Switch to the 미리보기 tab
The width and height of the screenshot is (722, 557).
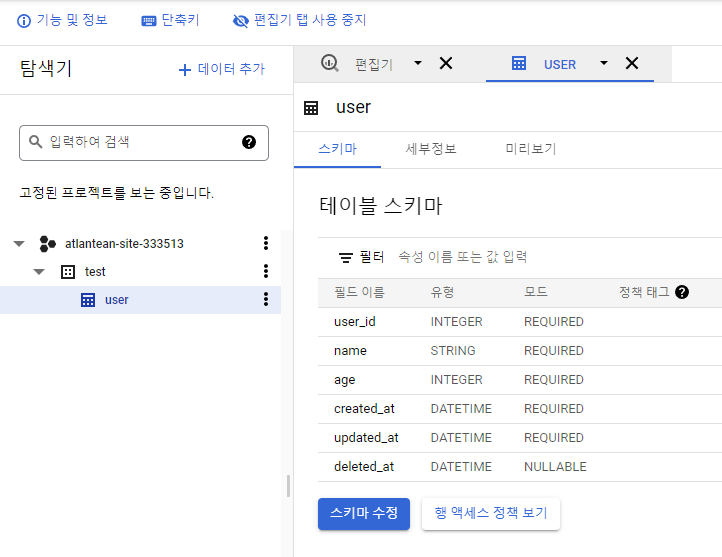coord(531,149)
